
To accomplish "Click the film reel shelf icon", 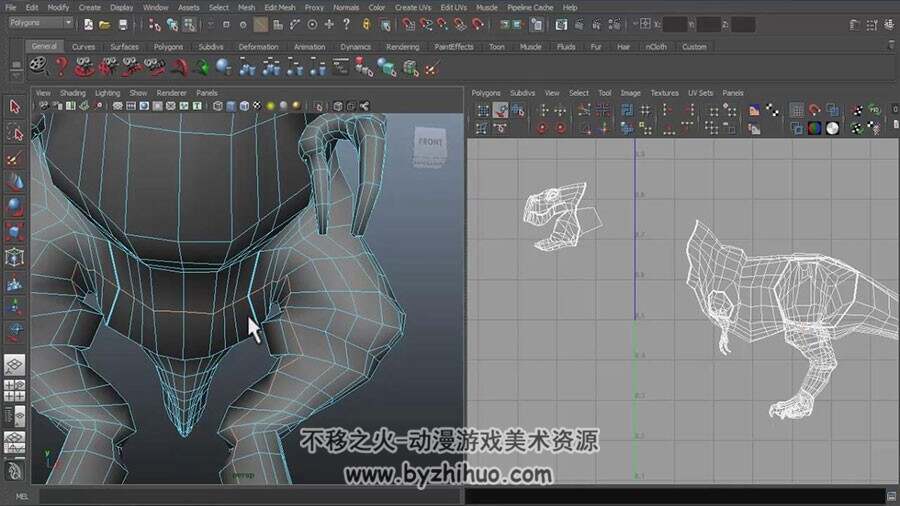I will [38, 67].
